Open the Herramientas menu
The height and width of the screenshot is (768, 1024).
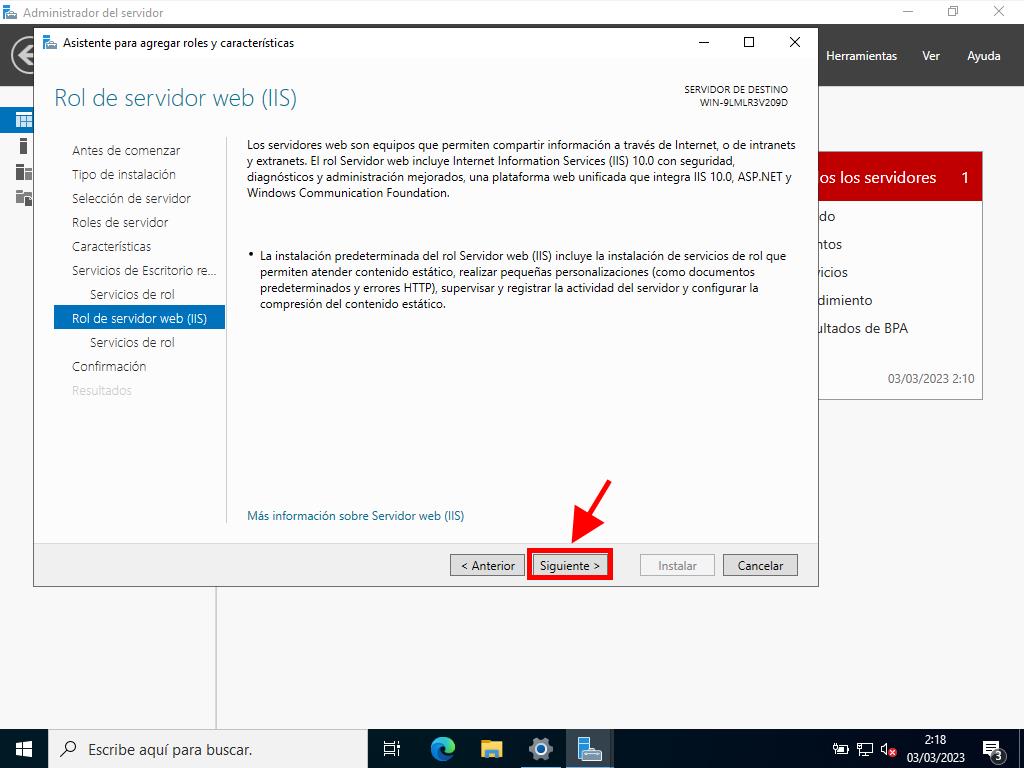pyautogui.click(x=861, y=56)
